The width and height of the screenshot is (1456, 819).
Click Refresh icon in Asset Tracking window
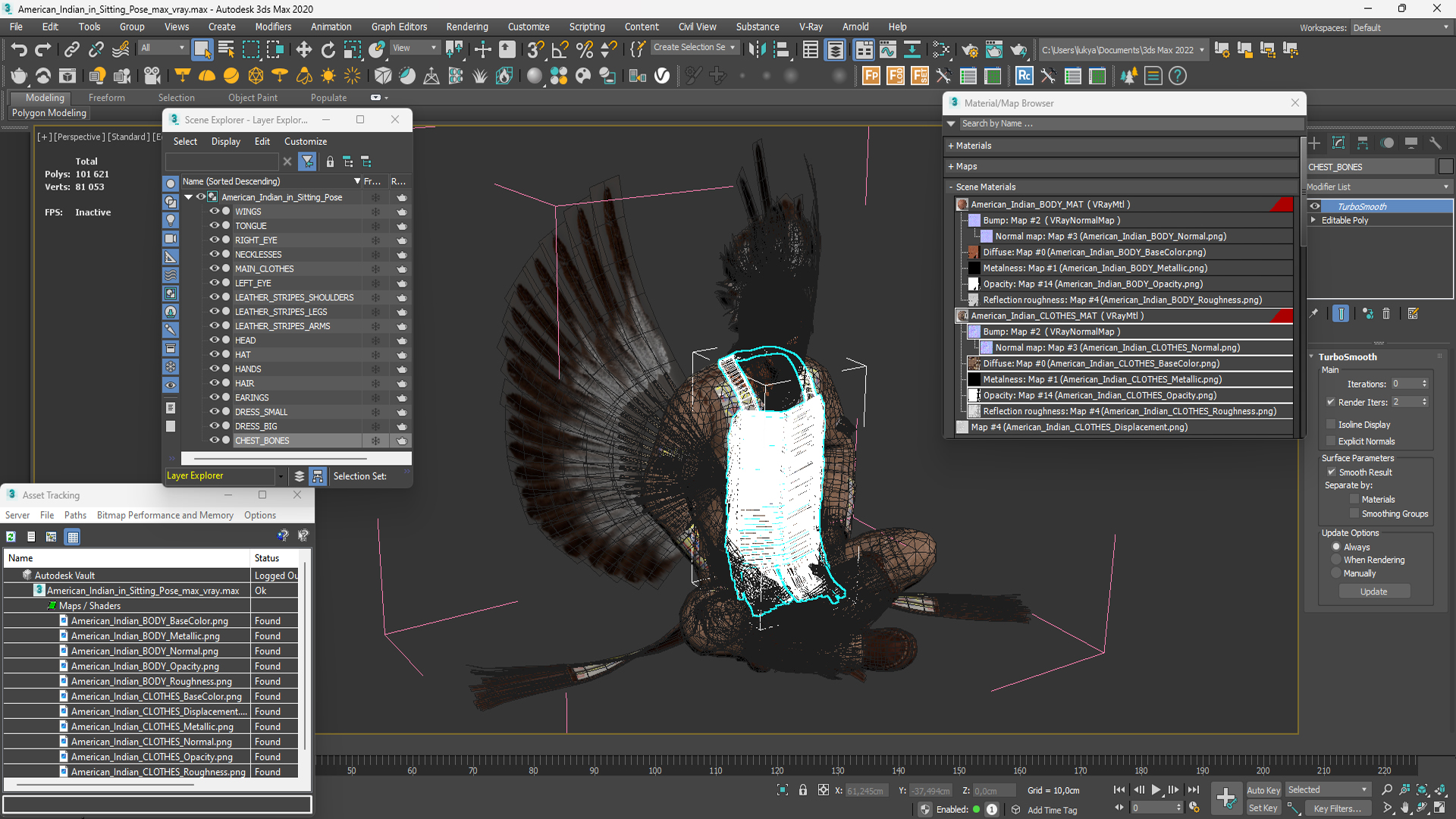click(x=11, y=537)
